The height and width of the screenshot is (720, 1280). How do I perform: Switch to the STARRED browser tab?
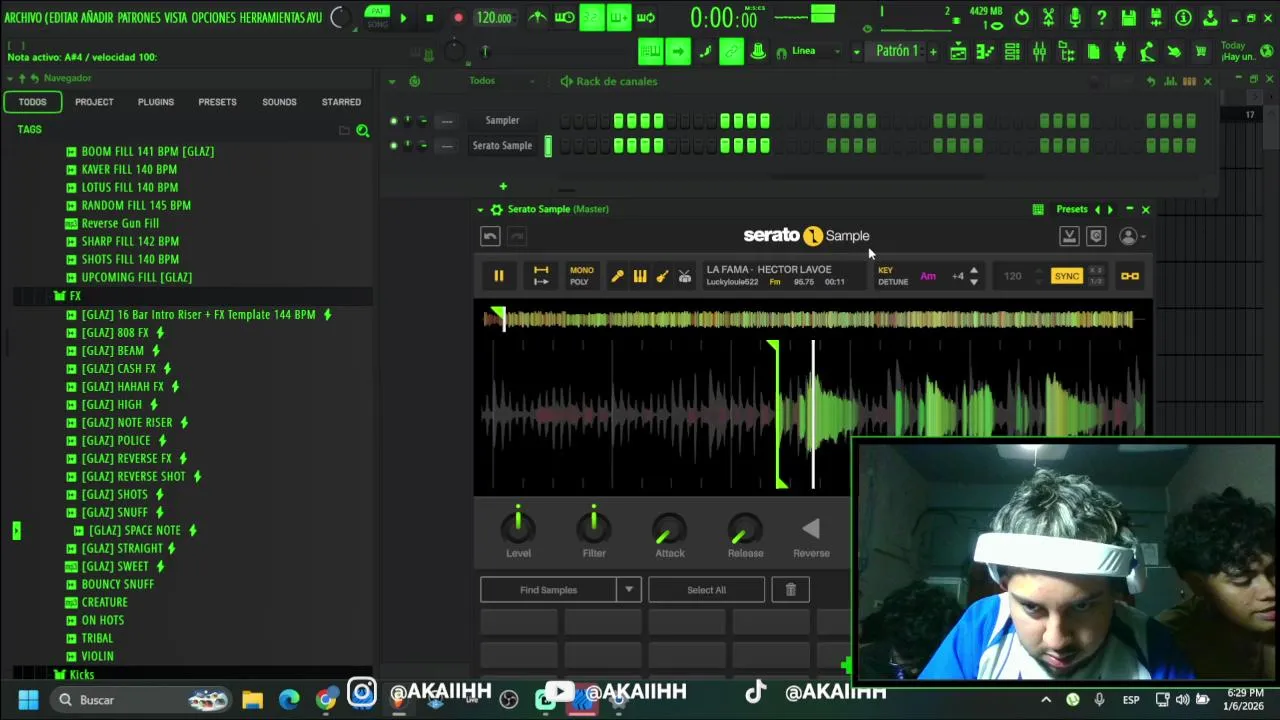tap(341, 102)
